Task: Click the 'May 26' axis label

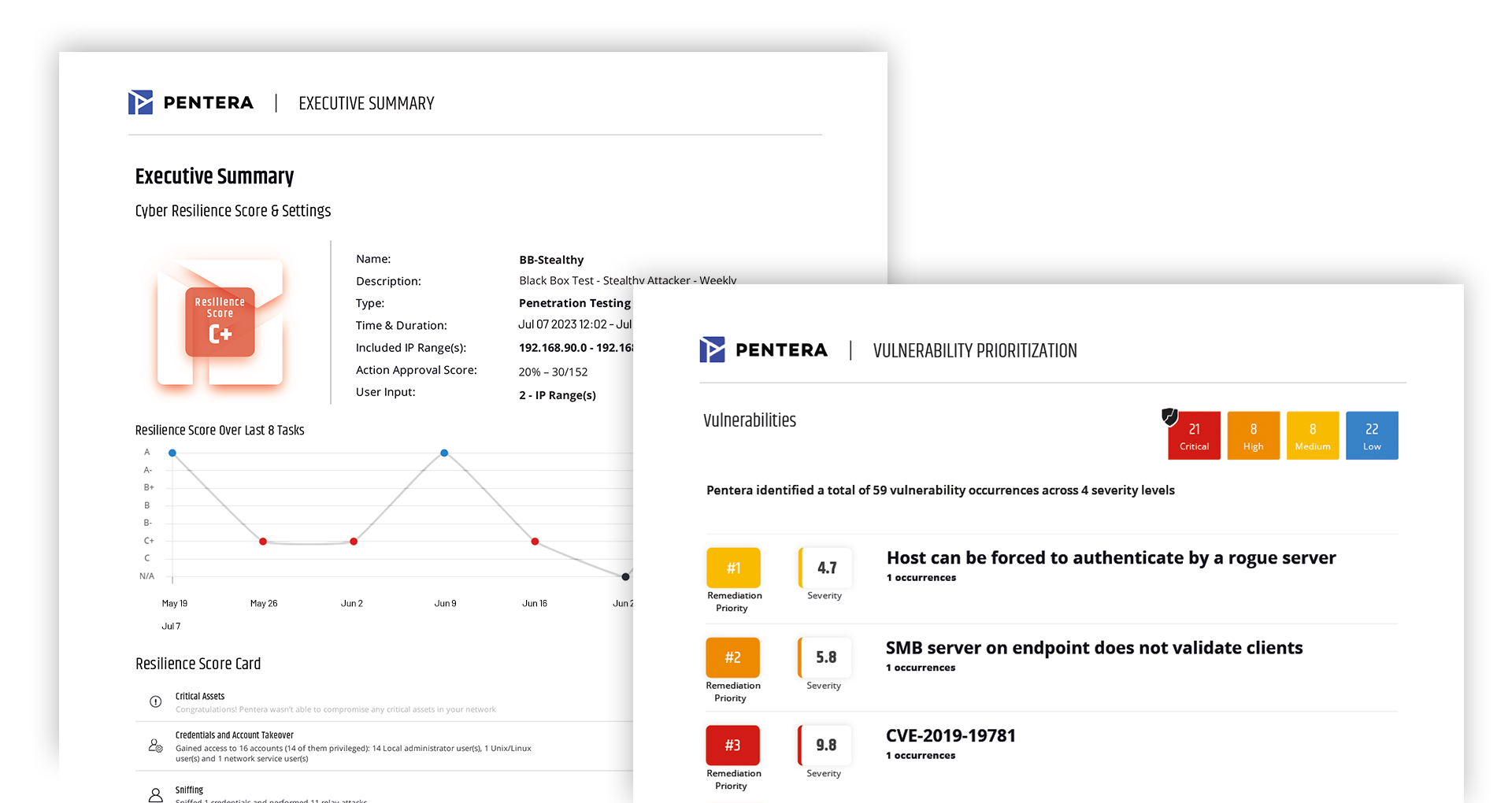Action: (264, 604)
